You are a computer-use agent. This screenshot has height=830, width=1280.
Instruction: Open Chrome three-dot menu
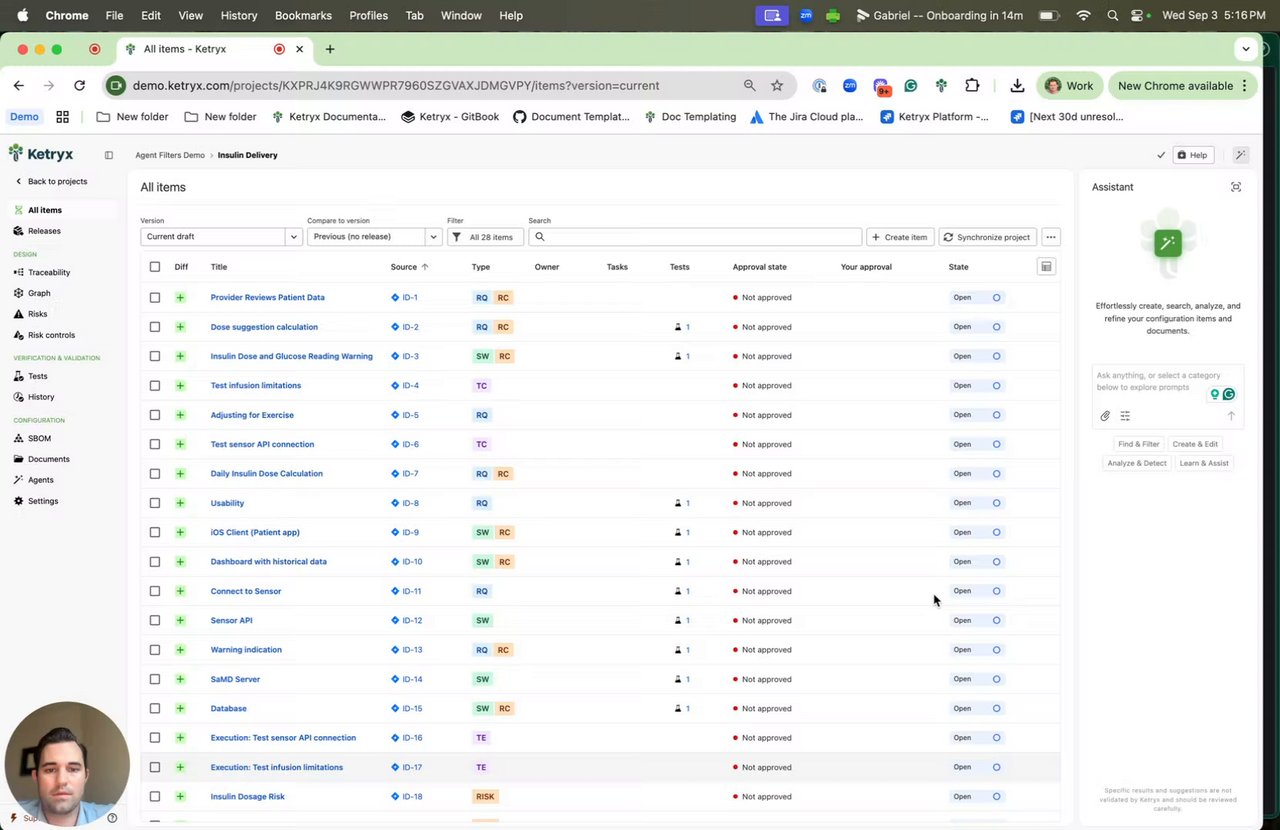click(x=1244, y=86)
